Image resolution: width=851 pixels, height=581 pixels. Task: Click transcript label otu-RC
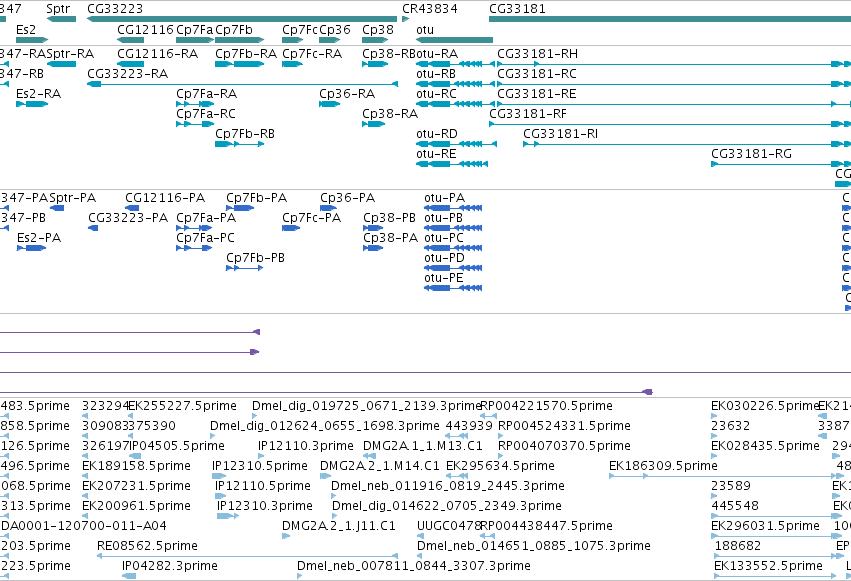coord(436,94)
